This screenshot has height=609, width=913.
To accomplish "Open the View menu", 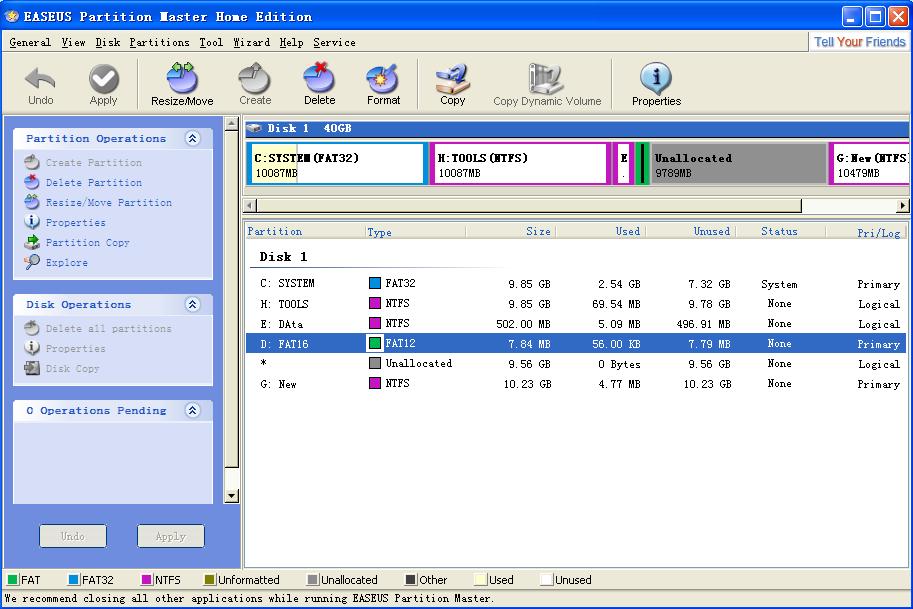I will 73,43.
